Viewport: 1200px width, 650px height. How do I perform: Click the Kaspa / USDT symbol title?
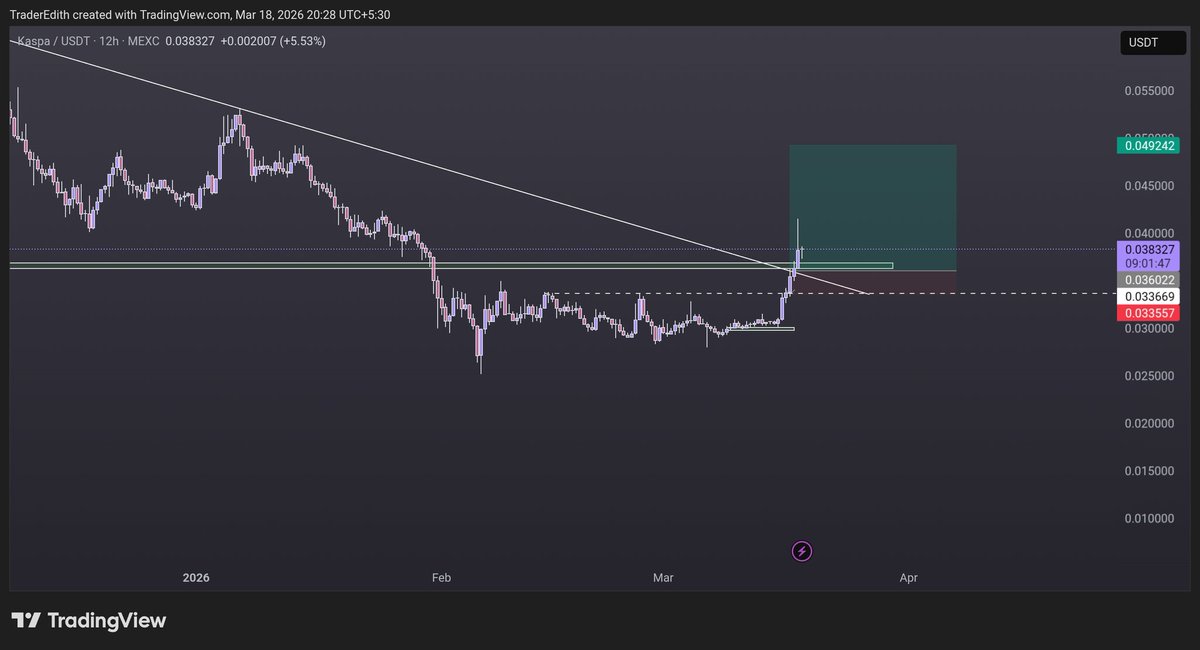click(x=53, y=41)
